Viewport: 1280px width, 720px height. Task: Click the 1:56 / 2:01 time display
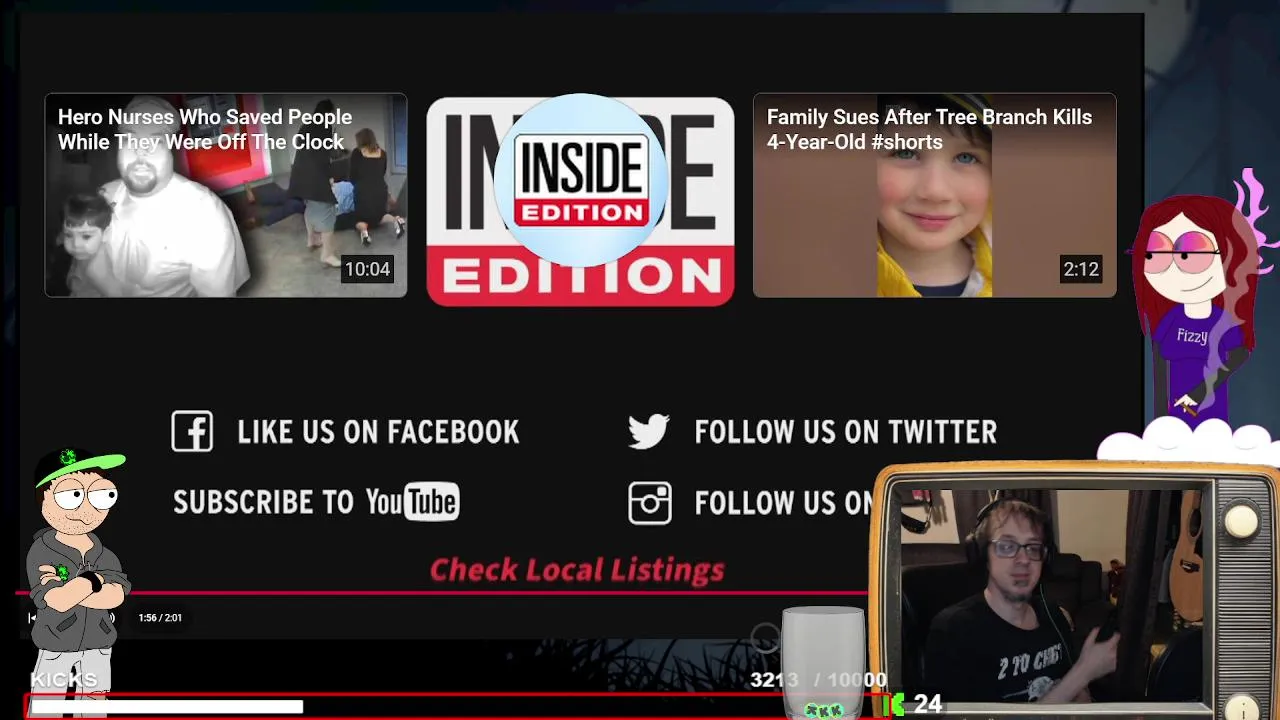pos(160,618)
